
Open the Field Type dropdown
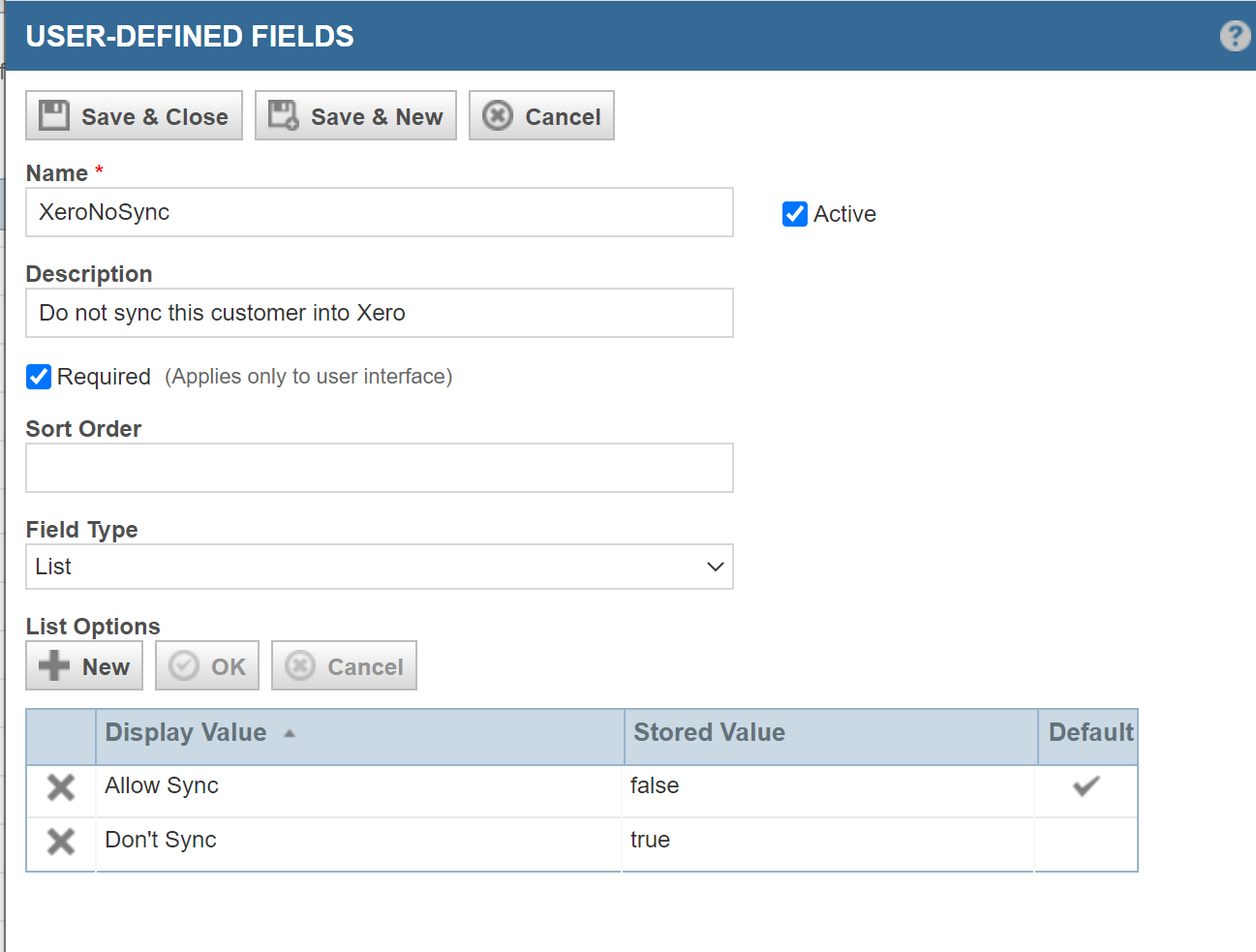tap(379, 567)
